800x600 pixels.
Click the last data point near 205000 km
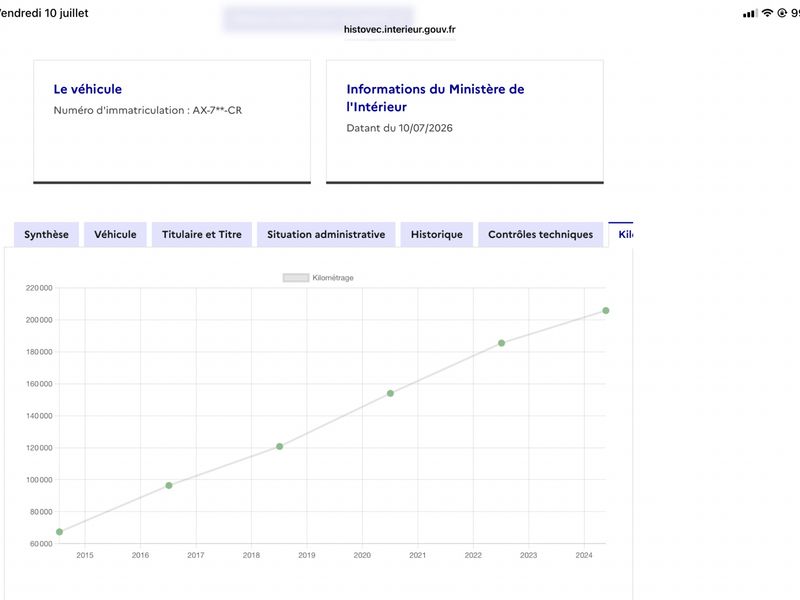(x=606, y=311)
